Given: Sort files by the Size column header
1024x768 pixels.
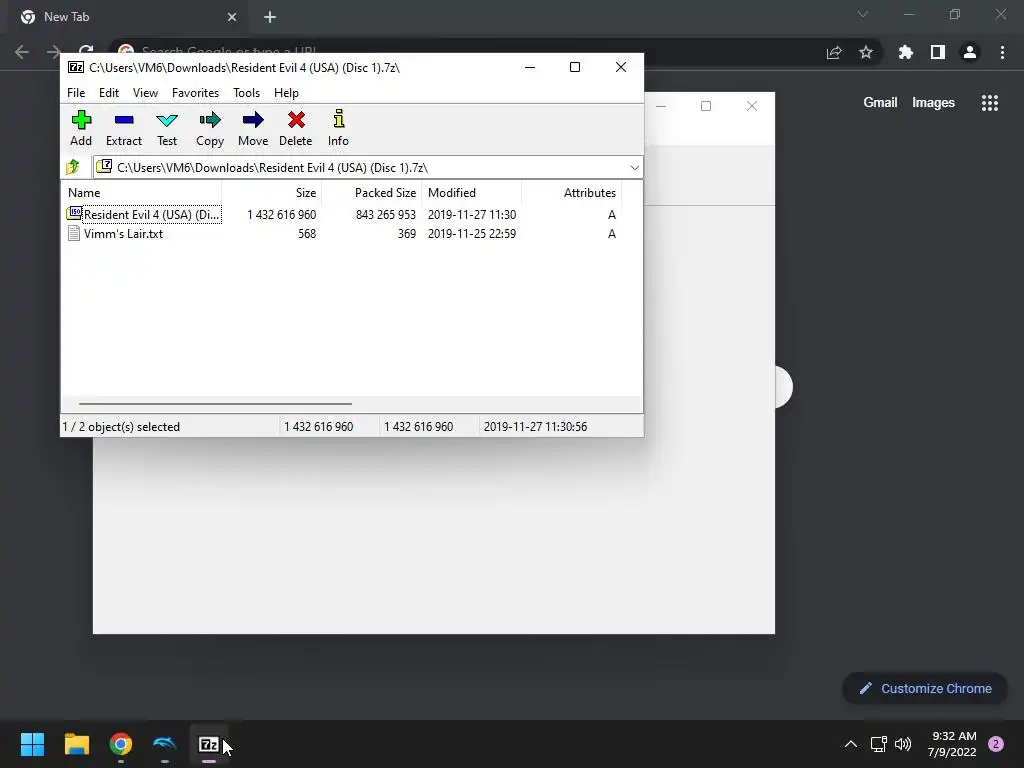Looking at the screenshot, I should pos(272,193).
